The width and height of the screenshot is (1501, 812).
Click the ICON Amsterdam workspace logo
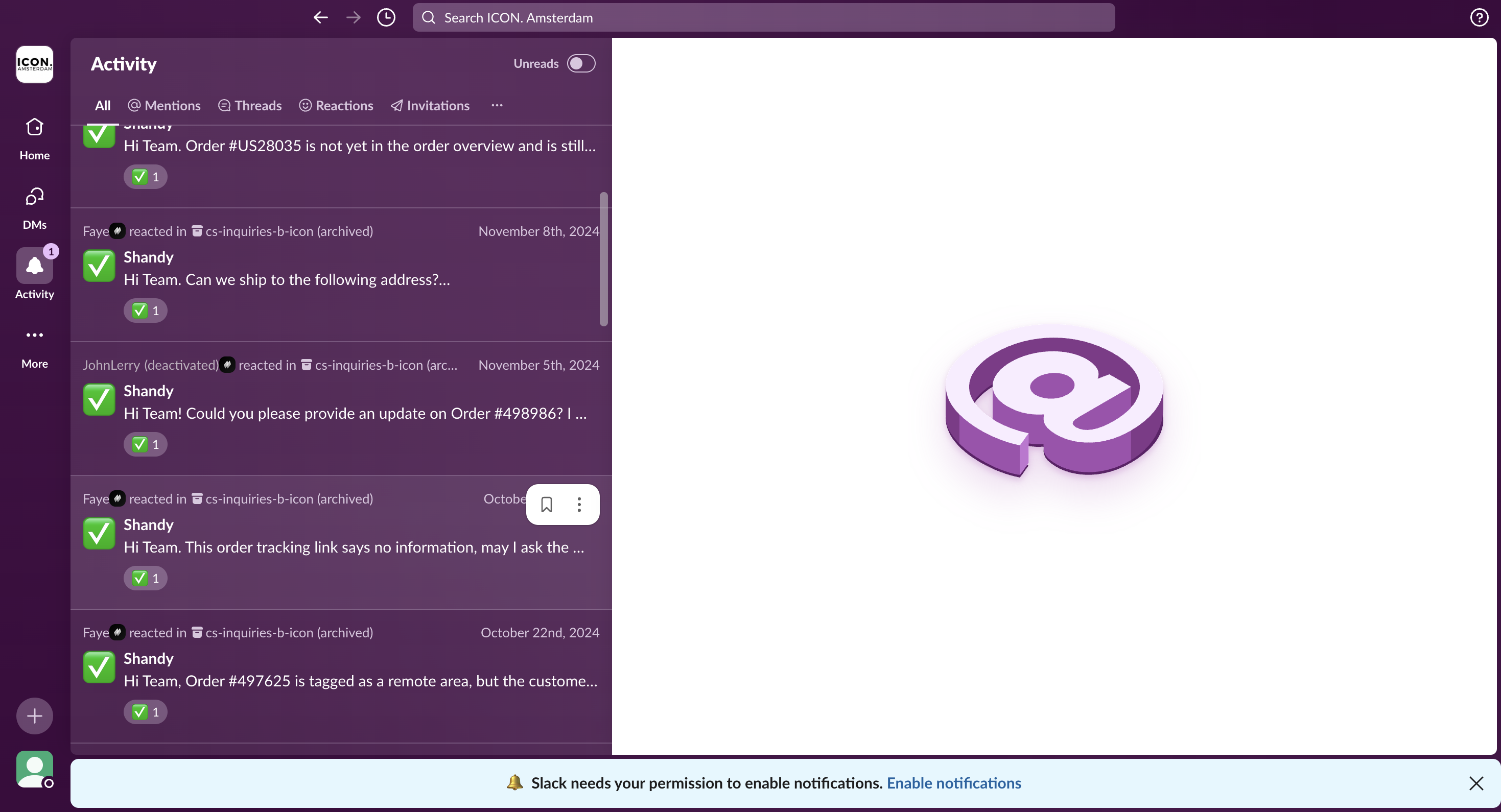pos(34,64)
